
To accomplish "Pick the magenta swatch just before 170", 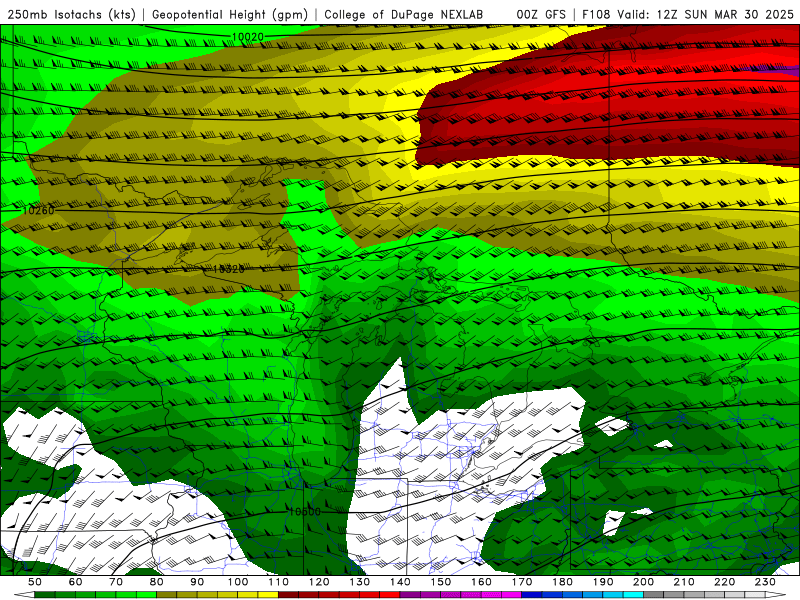I will [511, 595].
